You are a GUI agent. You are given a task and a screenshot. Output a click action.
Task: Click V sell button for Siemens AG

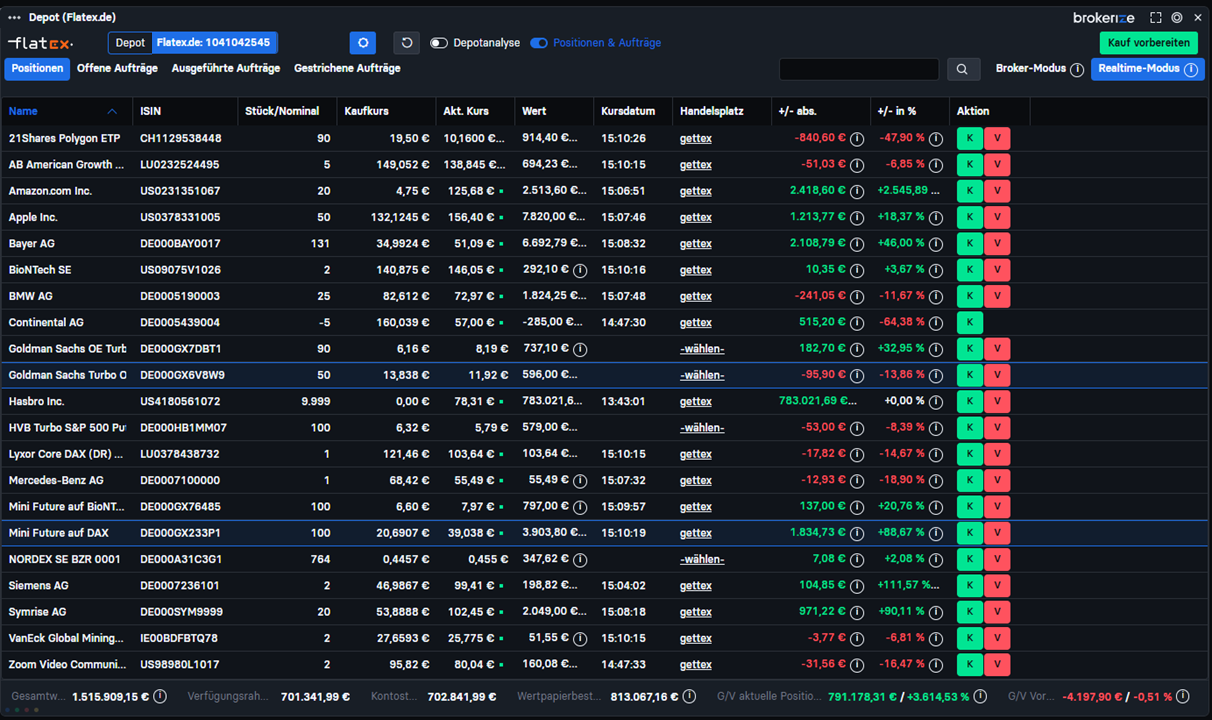pyautogui.click(x=997, y=585)
